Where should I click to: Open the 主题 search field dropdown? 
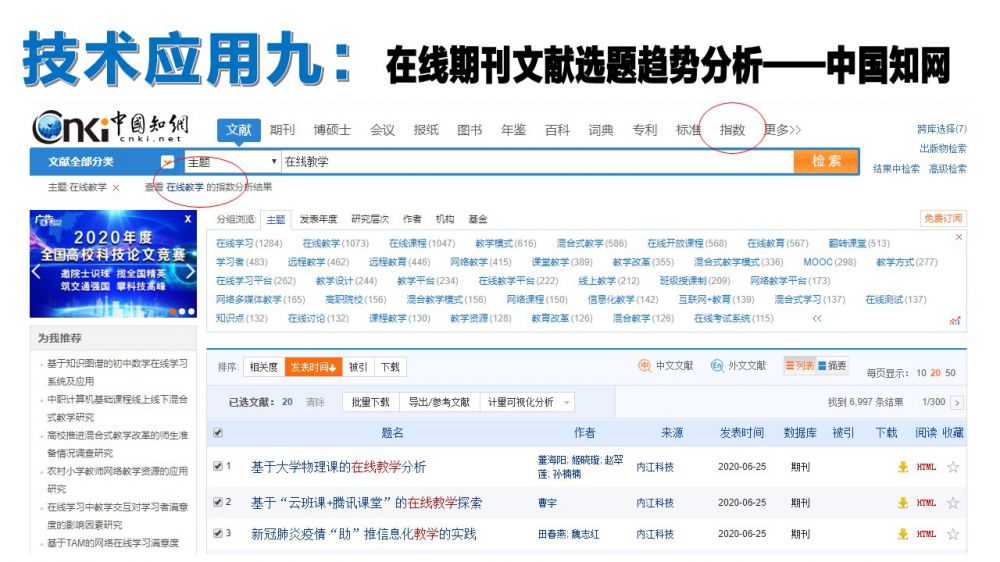[274, 161]
